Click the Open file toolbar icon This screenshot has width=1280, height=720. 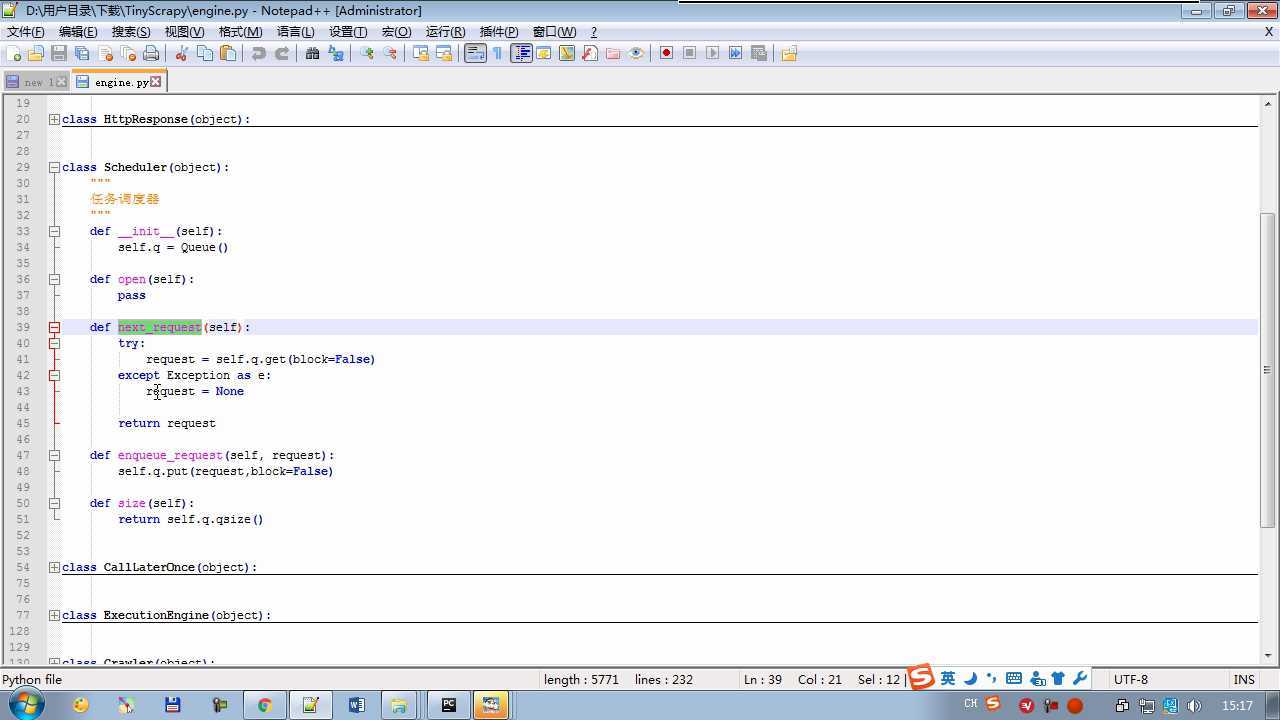(x=36, y=53)
